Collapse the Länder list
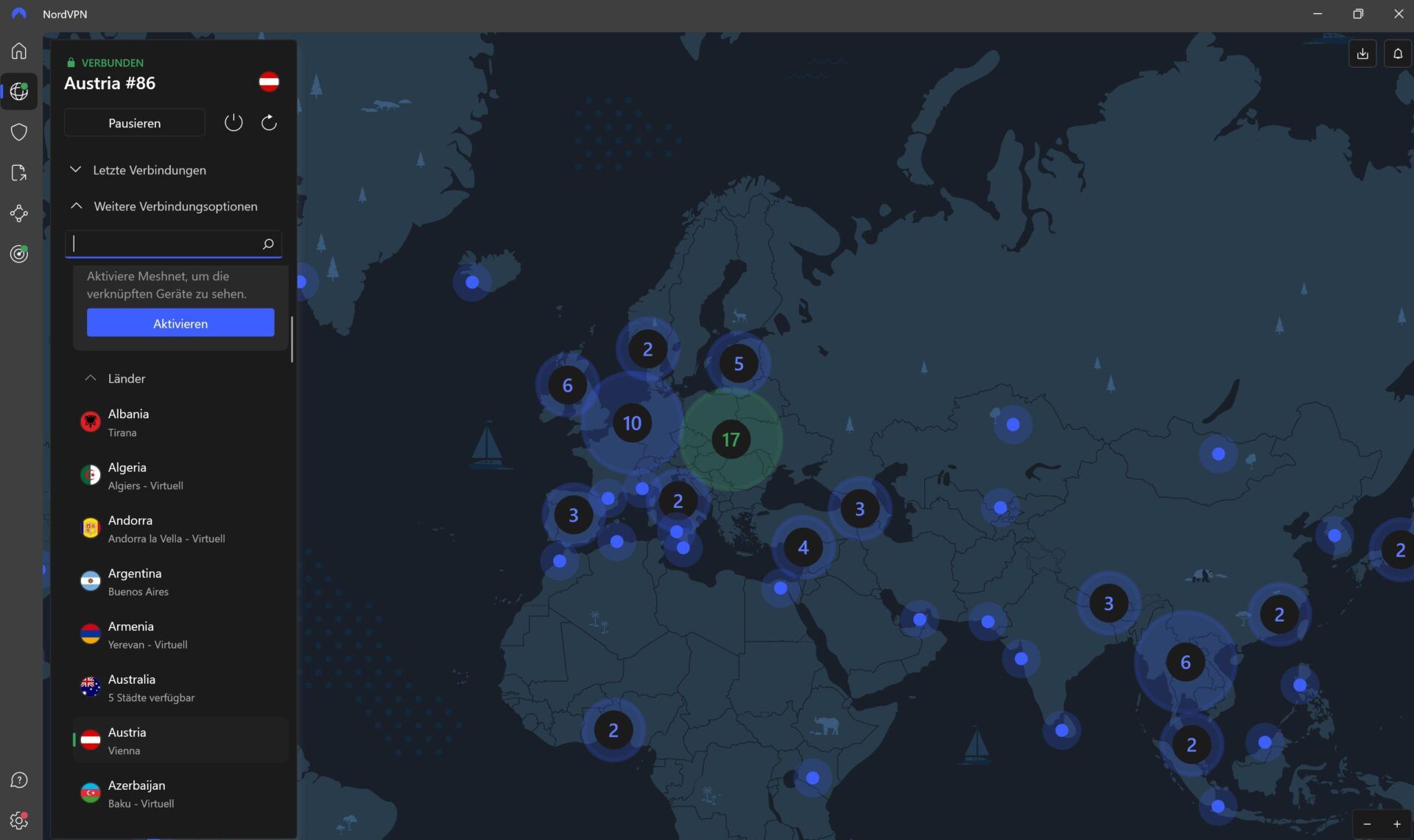The width and height of the screenshot is (1414, 840). (115, 378)
